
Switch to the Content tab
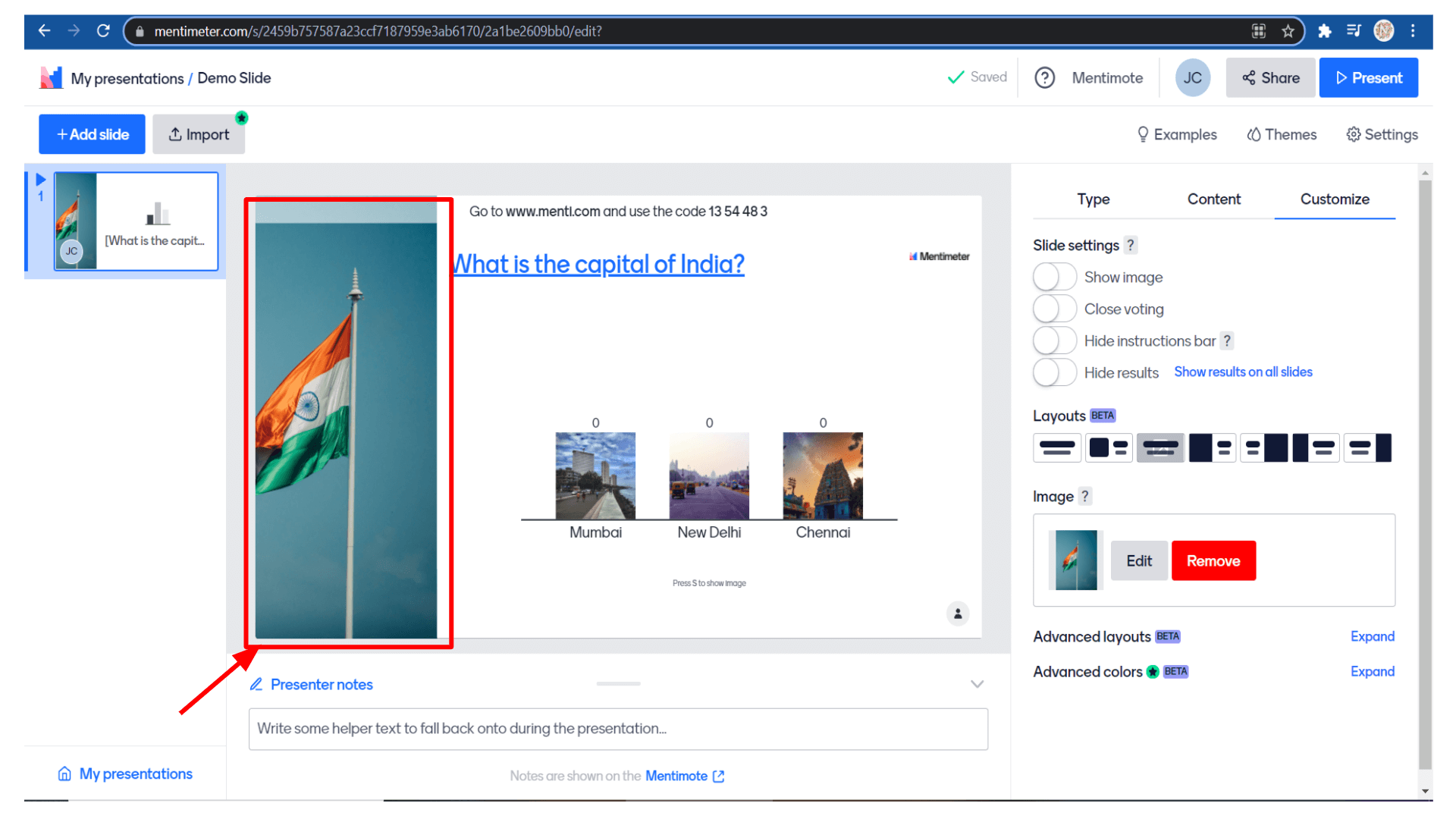coord(1213,199)
